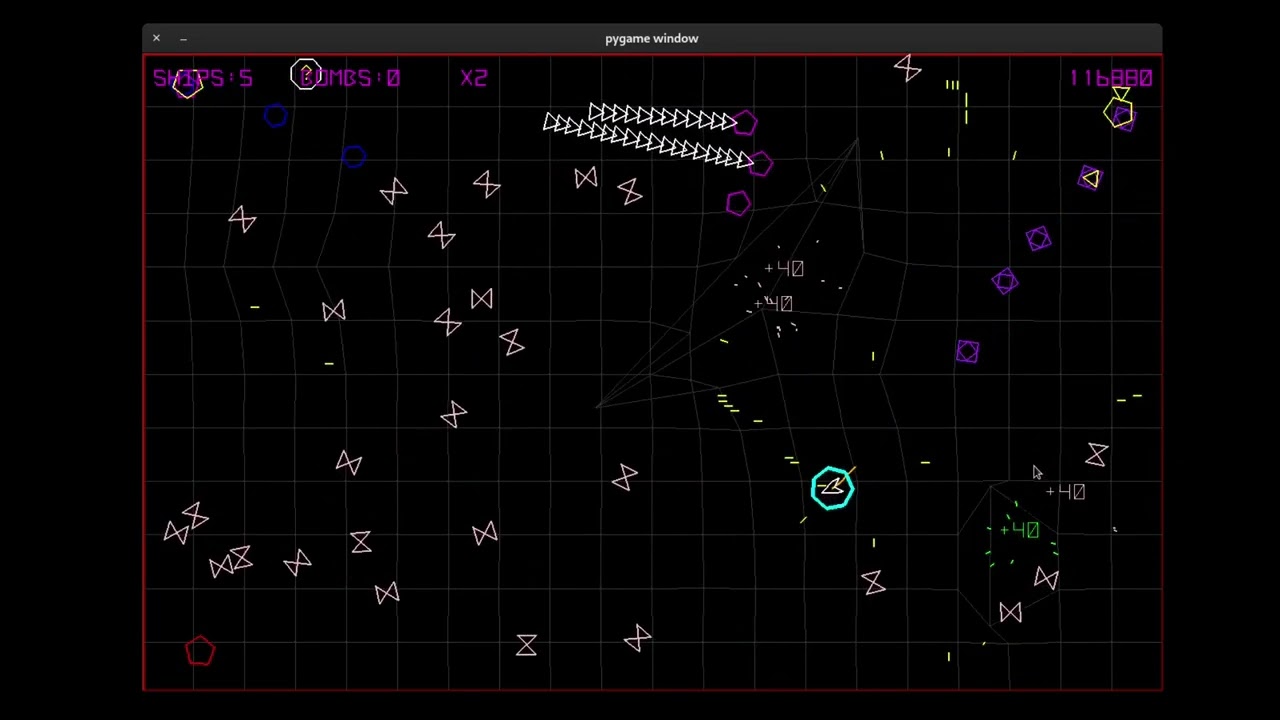Image resolution: width=1280 pixels, height=720 pixels.
Task: Click the red pentagon enemy
Action: tap(200, 651)
